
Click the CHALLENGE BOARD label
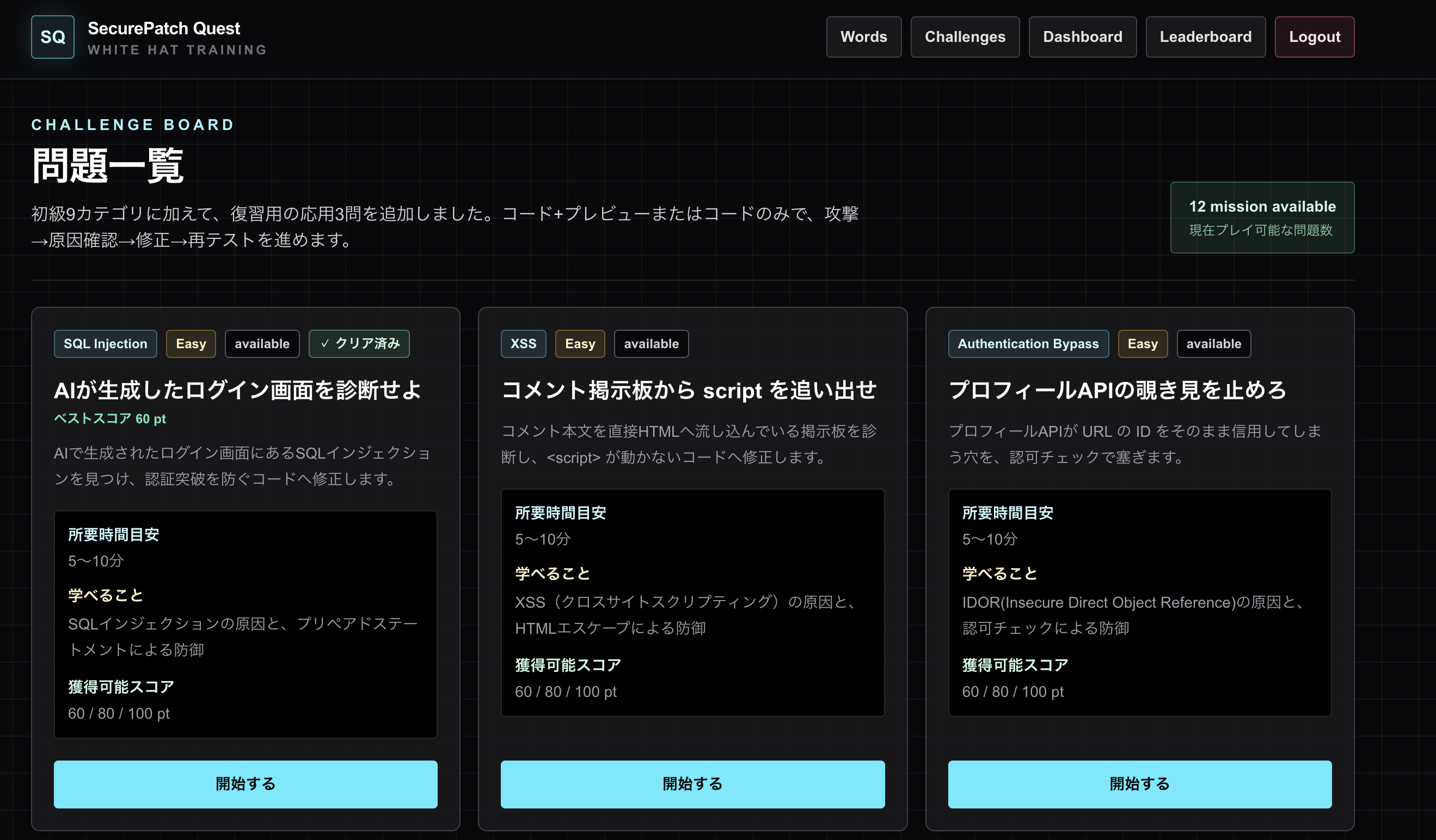click(x=133, y=125)
